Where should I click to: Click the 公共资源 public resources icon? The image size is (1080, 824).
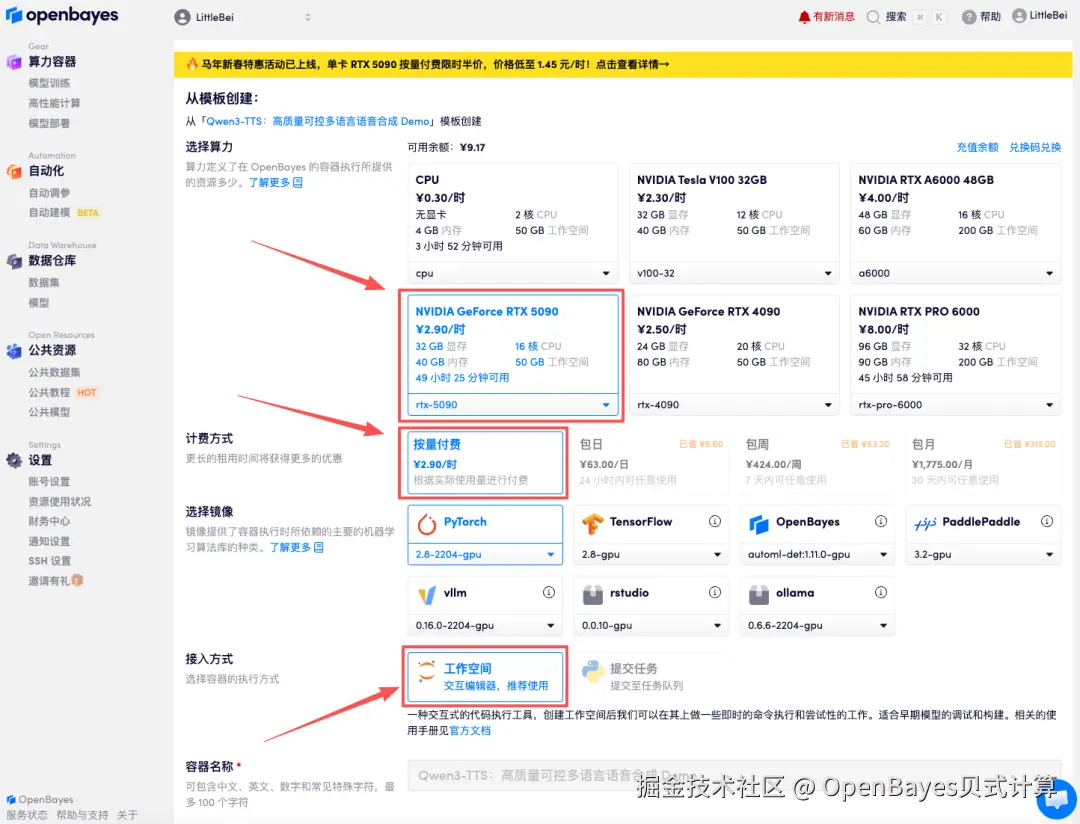[13, 351]
